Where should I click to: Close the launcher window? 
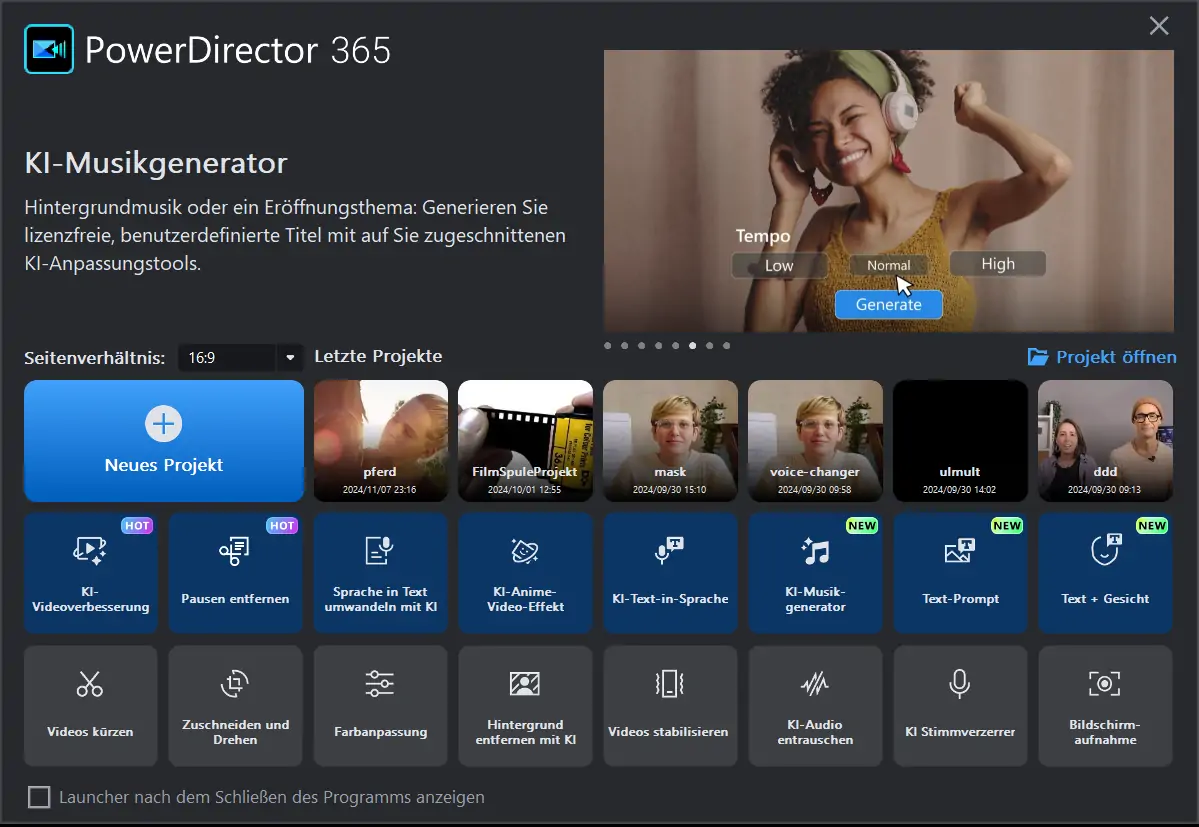pos(1158,26)
